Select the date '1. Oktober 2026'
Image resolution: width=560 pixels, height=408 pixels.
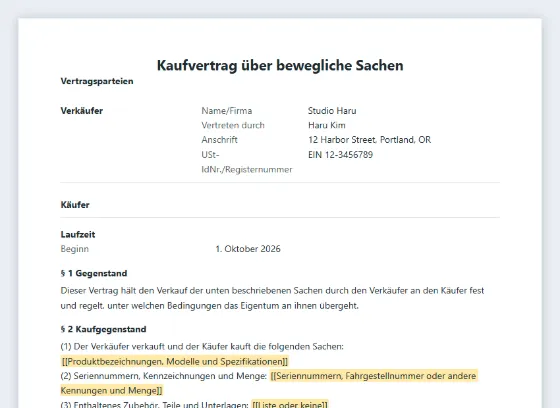pyautogui.click(x=248, y=249)
